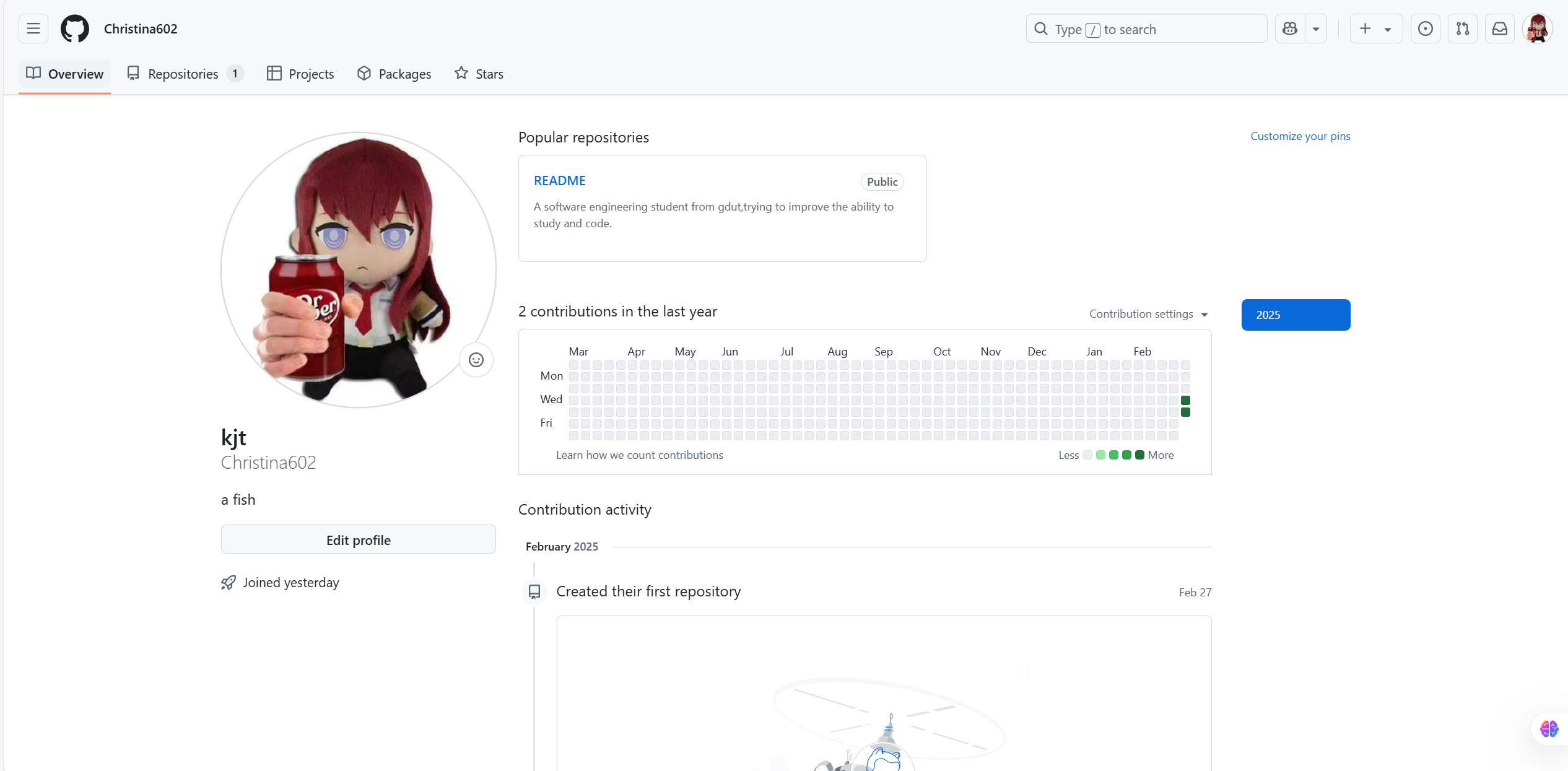
Task: Open Contribution settings dropdown
Action: tap(1148, 314)
